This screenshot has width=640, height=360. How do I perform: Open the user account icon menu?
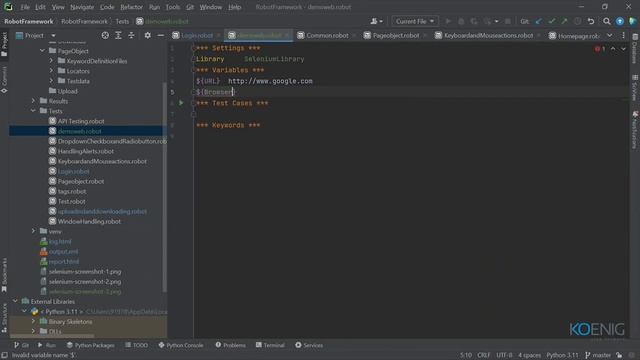(376, 21)
